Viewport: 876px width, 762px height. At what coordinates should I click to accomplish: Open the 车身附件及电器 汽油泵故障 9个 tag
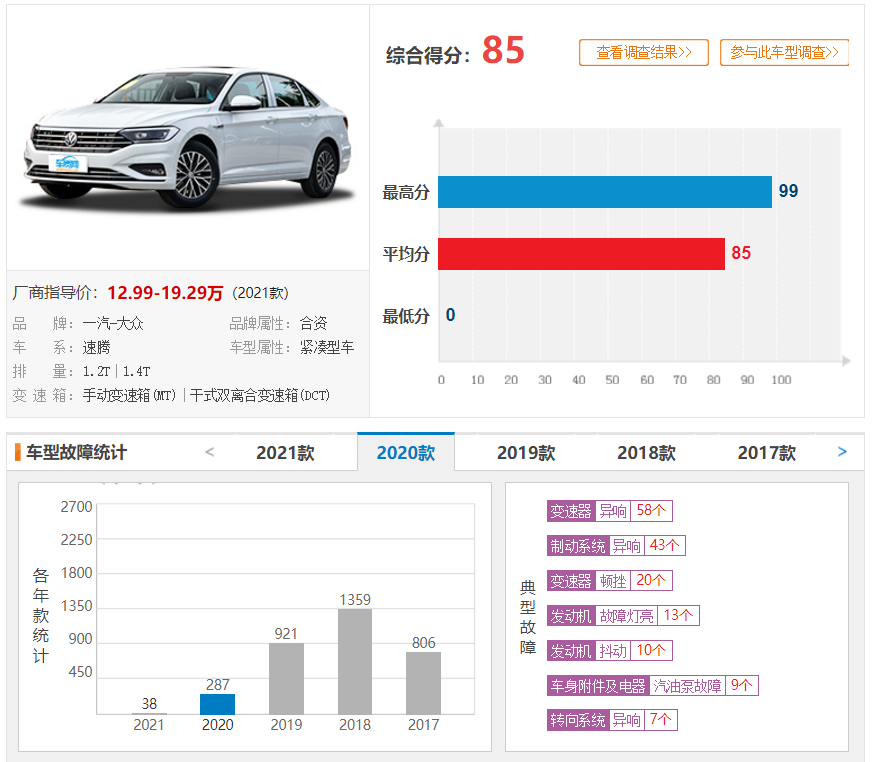pyautogui.click(x=653, y=685)
